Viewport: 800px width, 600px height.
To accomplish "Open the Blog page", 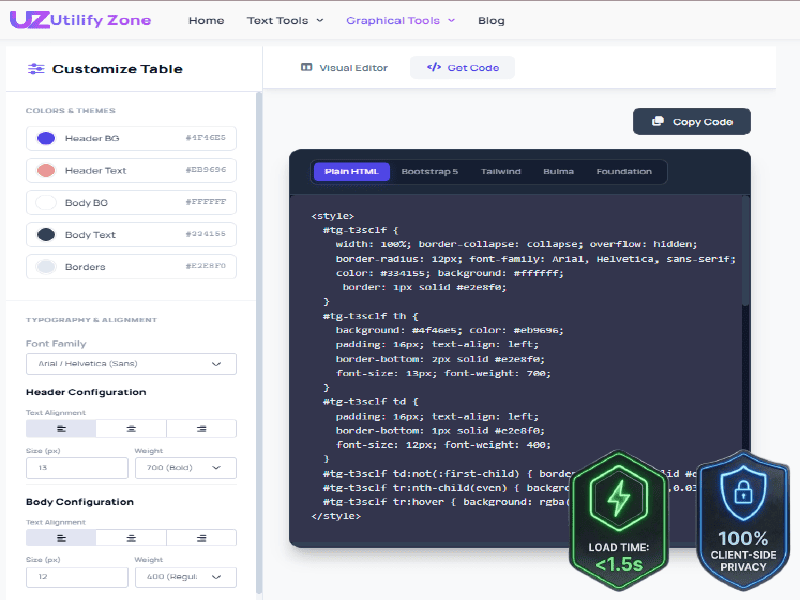I will [x=491, y=19].
